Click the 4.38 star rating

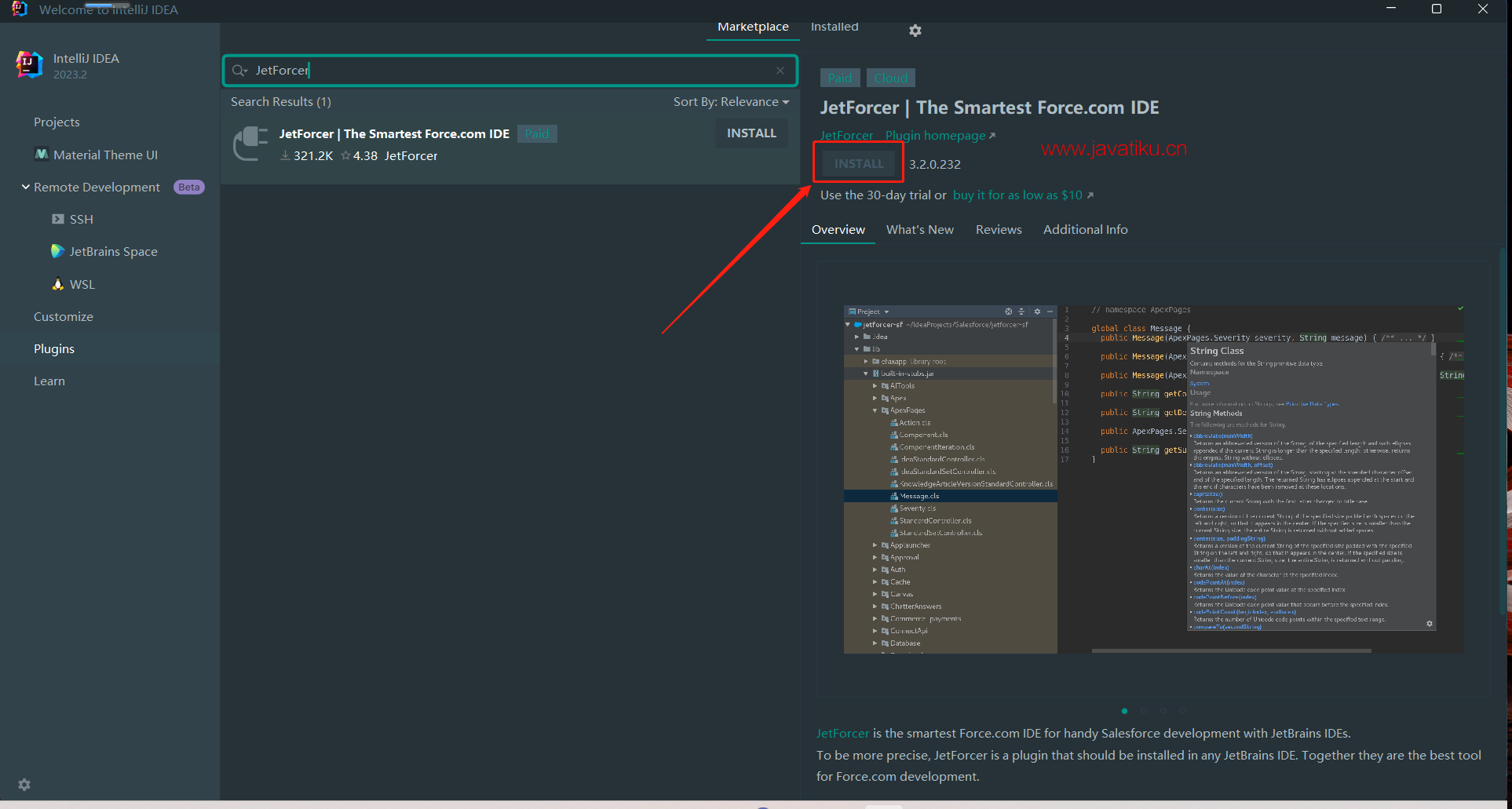(359, 156)
